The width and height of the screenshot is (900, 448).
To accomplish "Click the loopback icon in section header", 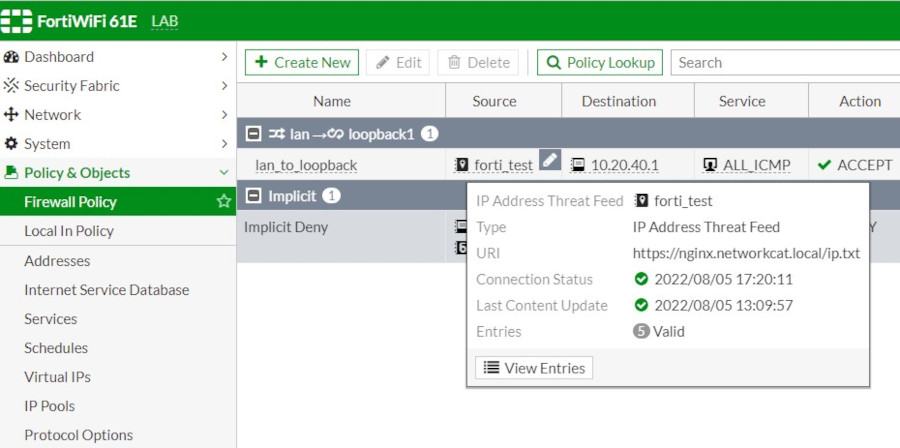I will (333, 134).
